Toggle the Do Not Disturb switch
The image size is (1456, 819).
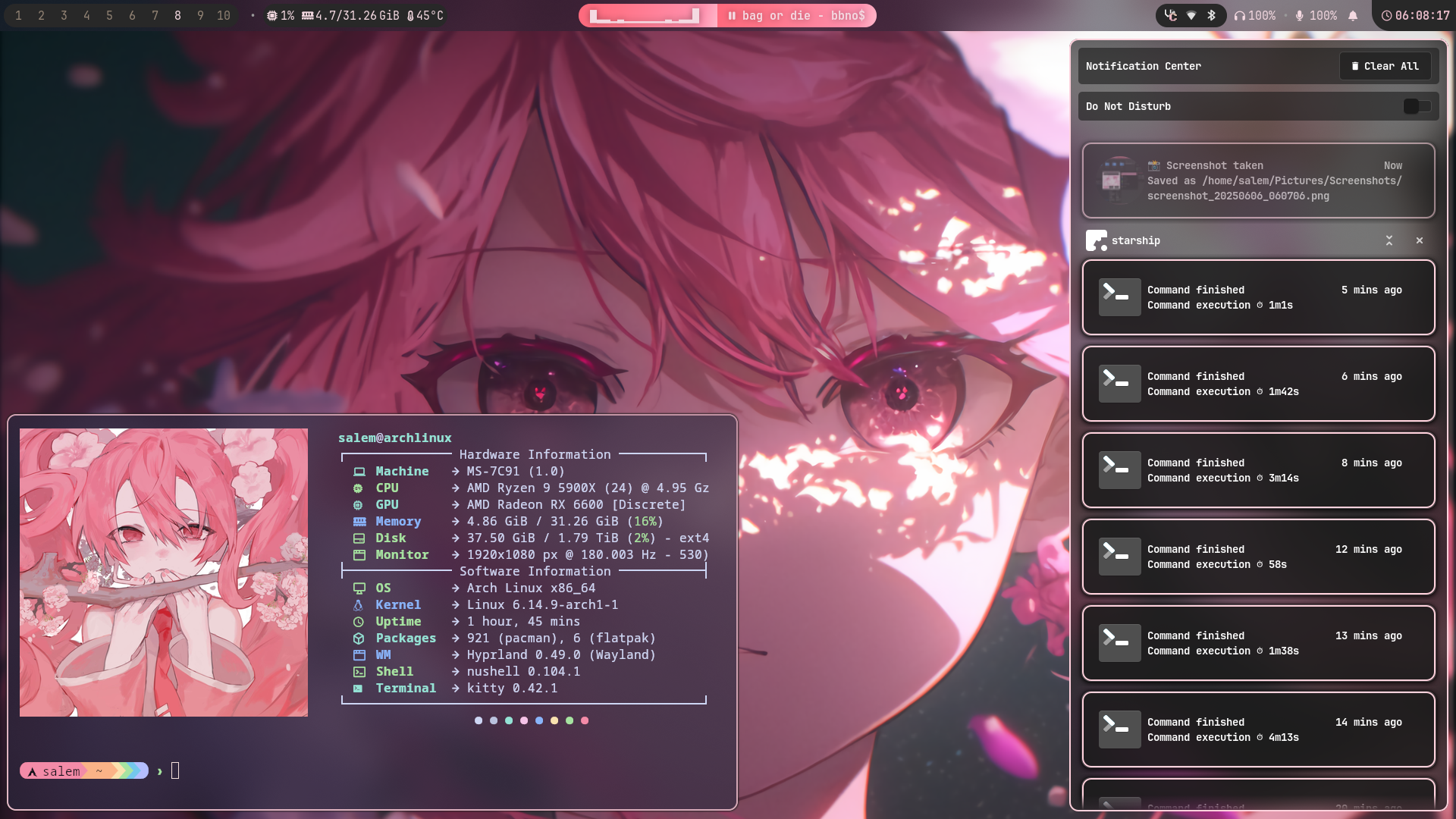[1417, 106]
